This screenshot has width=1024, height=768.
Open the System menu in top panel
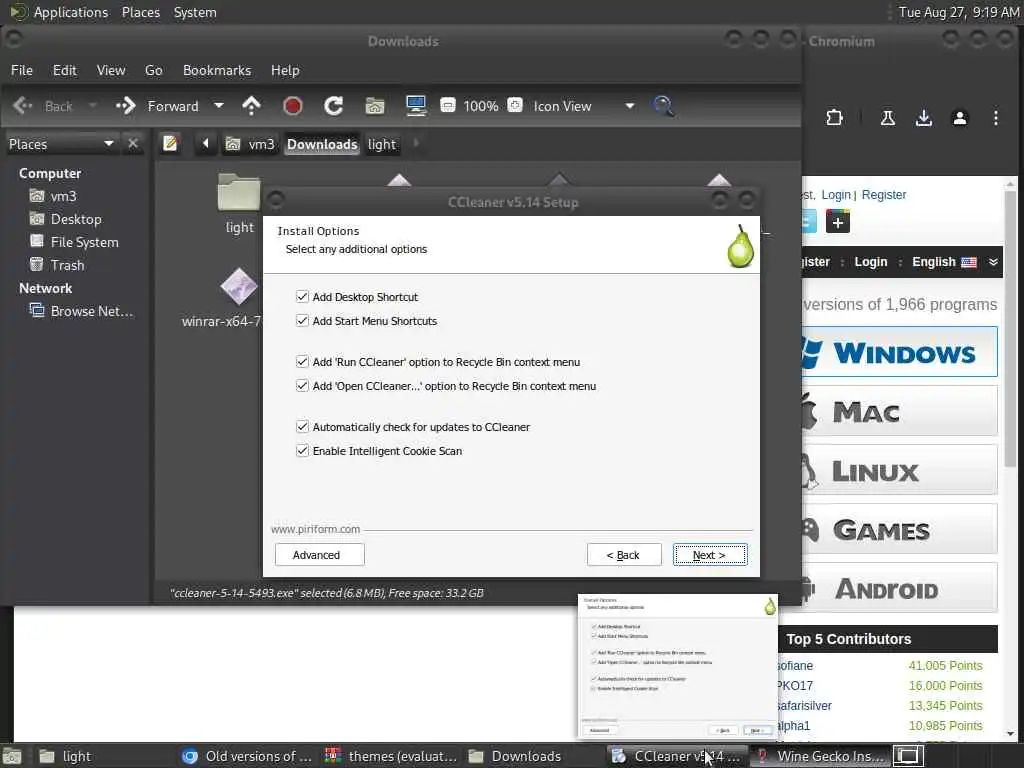point(195,12)
